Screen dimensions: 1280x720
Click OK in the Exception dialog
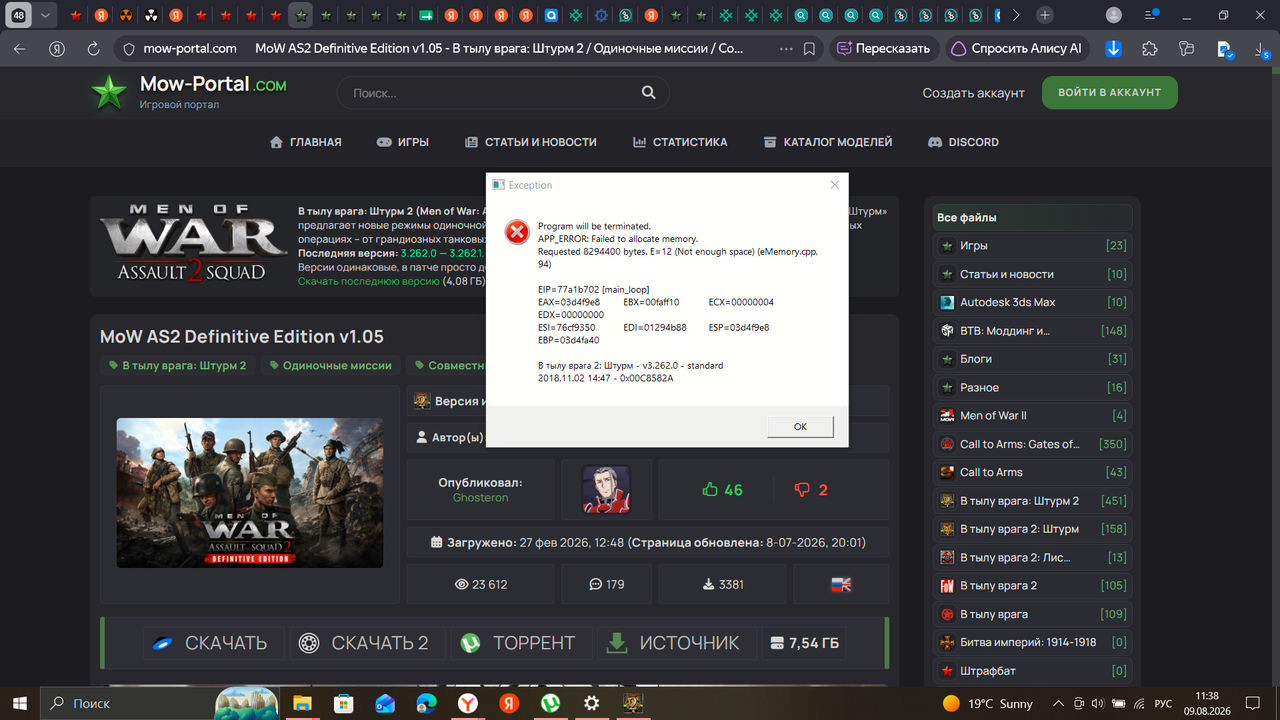pyautogui.click(x=800, y=426)
